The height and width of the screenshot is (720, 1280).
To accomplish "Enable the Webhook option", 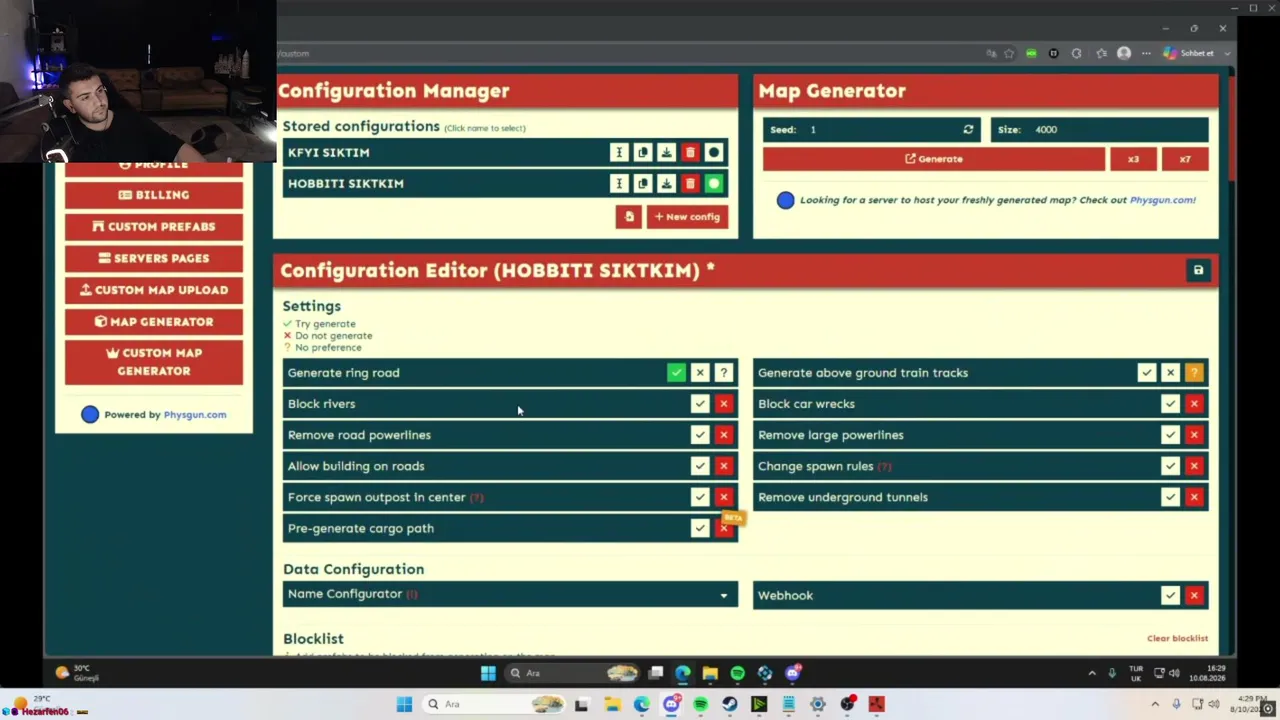I will [x=1170, y=595].
